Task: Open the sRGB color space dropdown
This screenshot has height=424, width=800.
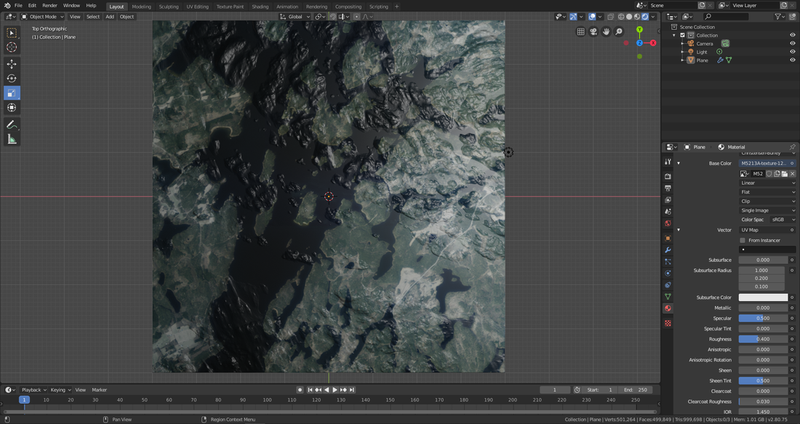Action: pyautogui.click(x=783, y=219)
